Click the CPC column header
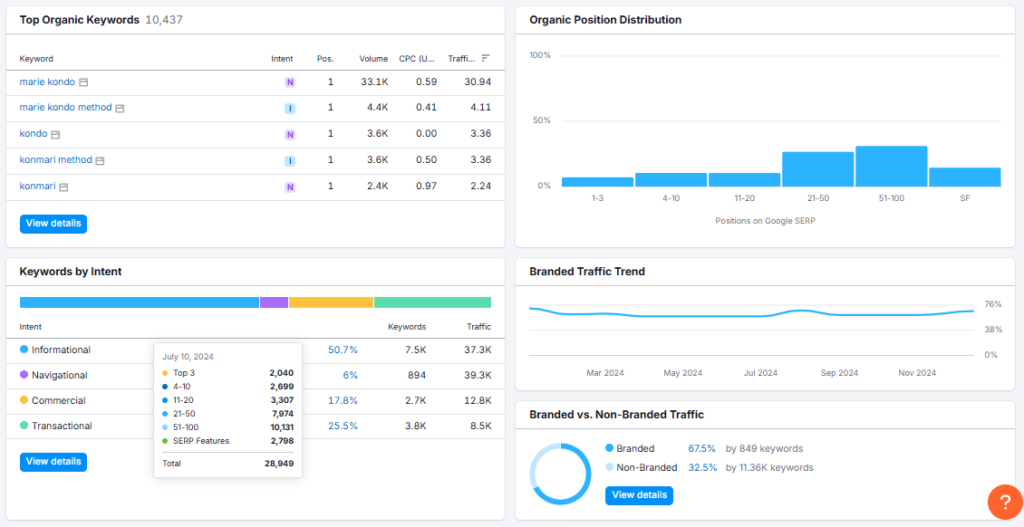Image resolution: width=1024 pixels, height=527 pixels. pos(417,59)
